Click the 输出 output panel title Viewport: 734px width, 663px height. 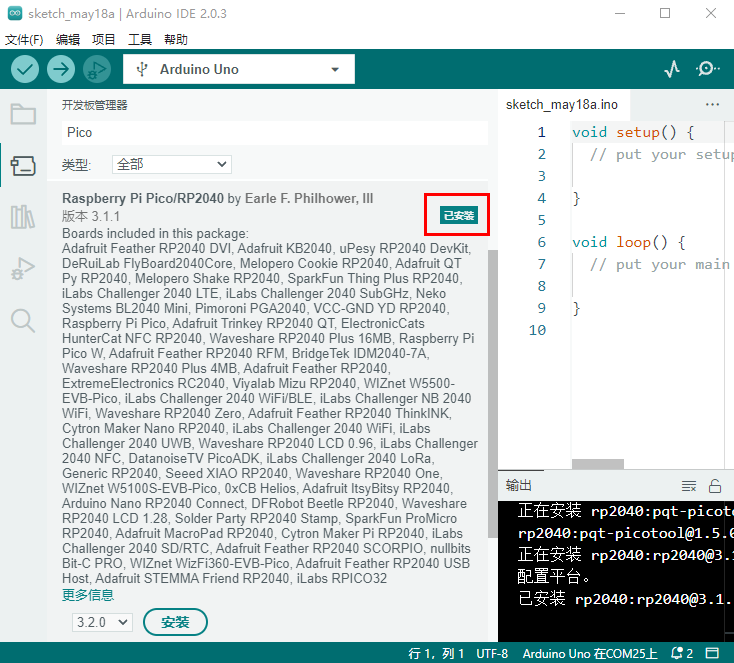click(519, 486)
